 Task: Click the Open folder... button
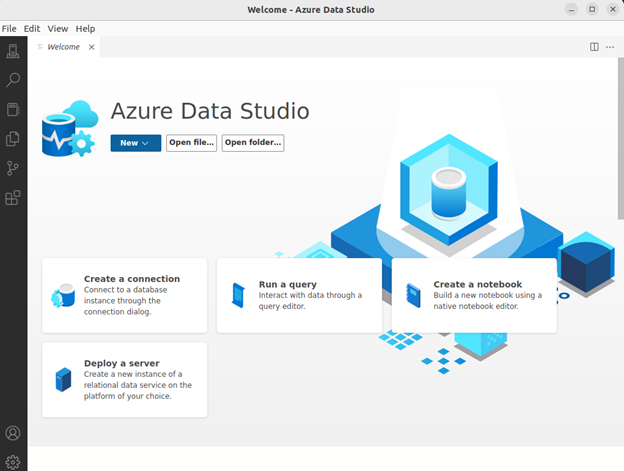[253, 143]
